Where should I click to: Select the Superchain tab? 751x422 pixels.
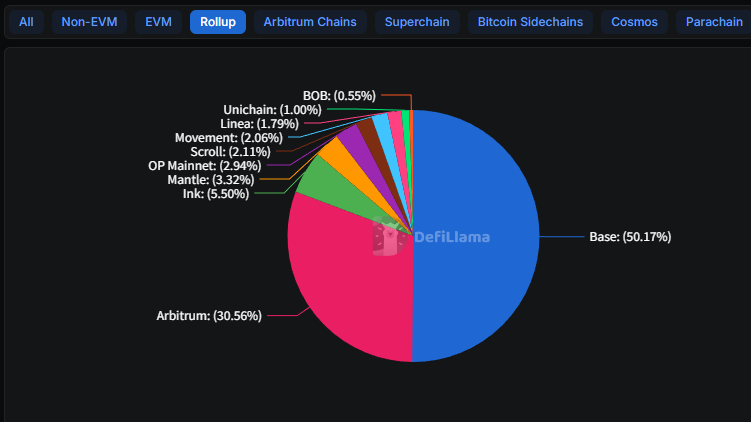(417, 22)
